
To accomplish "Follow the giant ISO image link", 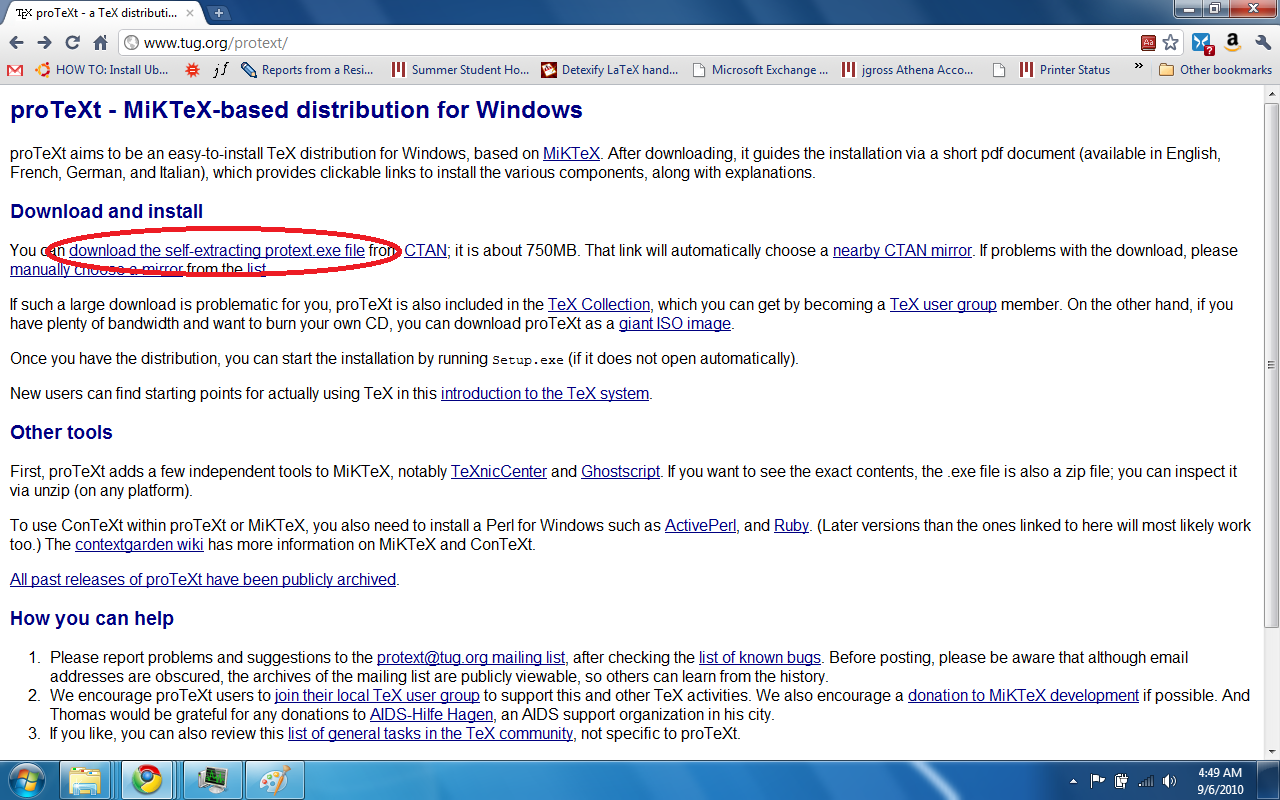I will pyautogui.click(x=675, y=323).
